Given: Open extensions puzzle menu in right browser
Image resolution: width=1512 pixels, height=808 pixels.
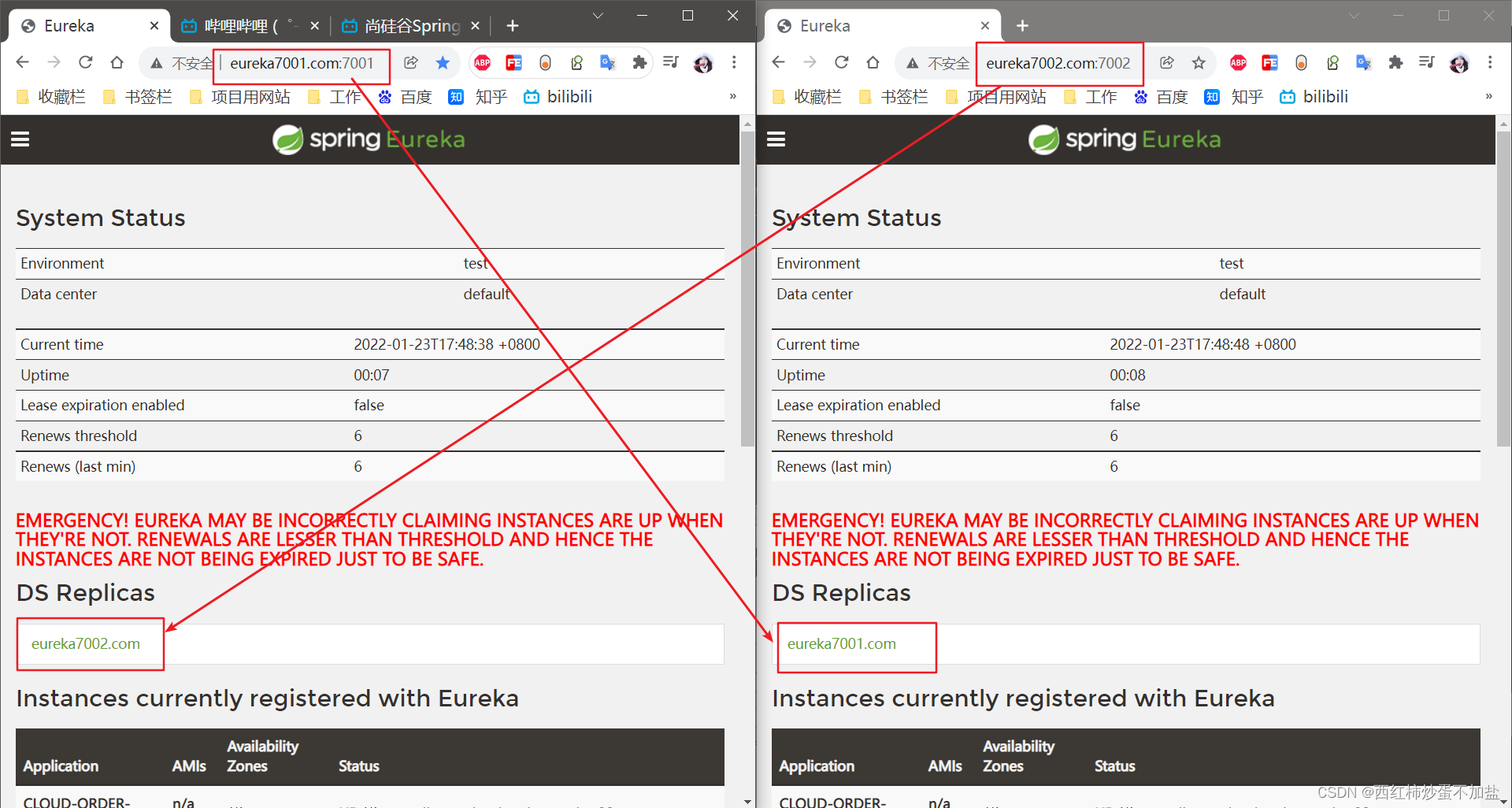Looking at the screenshot, I should click(1395, 62).
